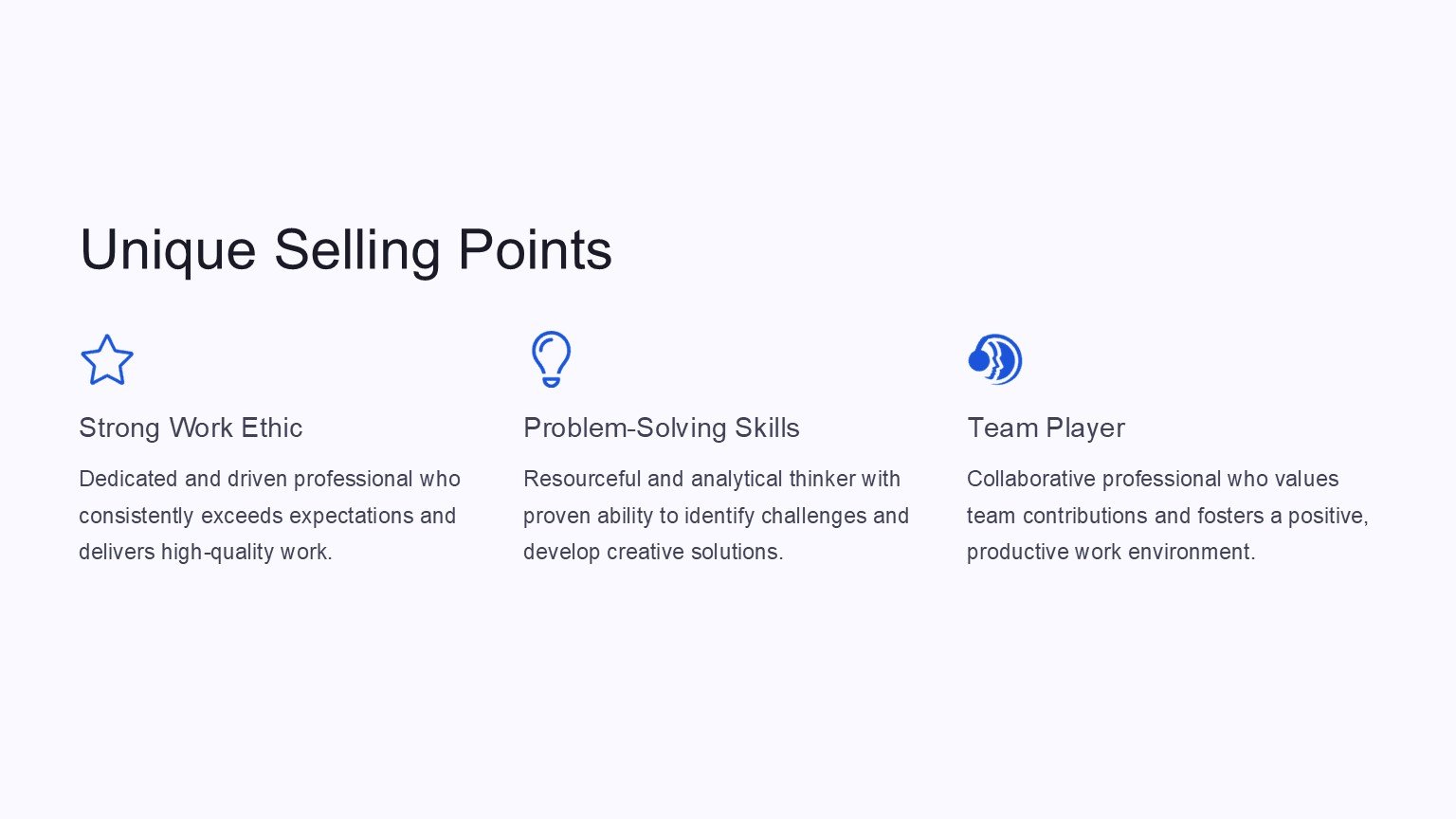Viewport: 1456px width, 819px height.
Task: Click the line 'delivers high-quality work.'
Action: point(206,552)
